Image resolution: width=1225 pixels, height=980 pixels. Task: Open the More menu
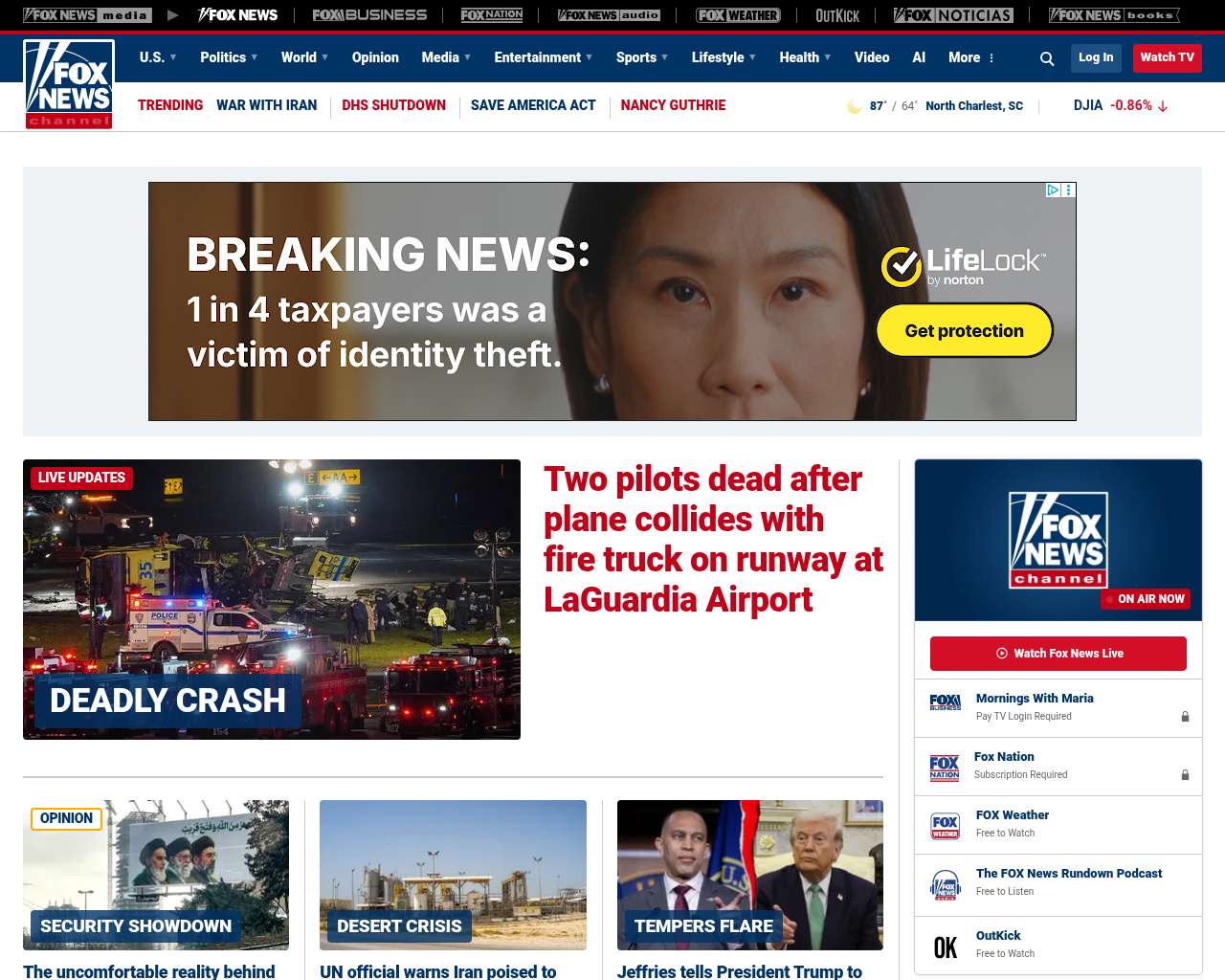971,57
